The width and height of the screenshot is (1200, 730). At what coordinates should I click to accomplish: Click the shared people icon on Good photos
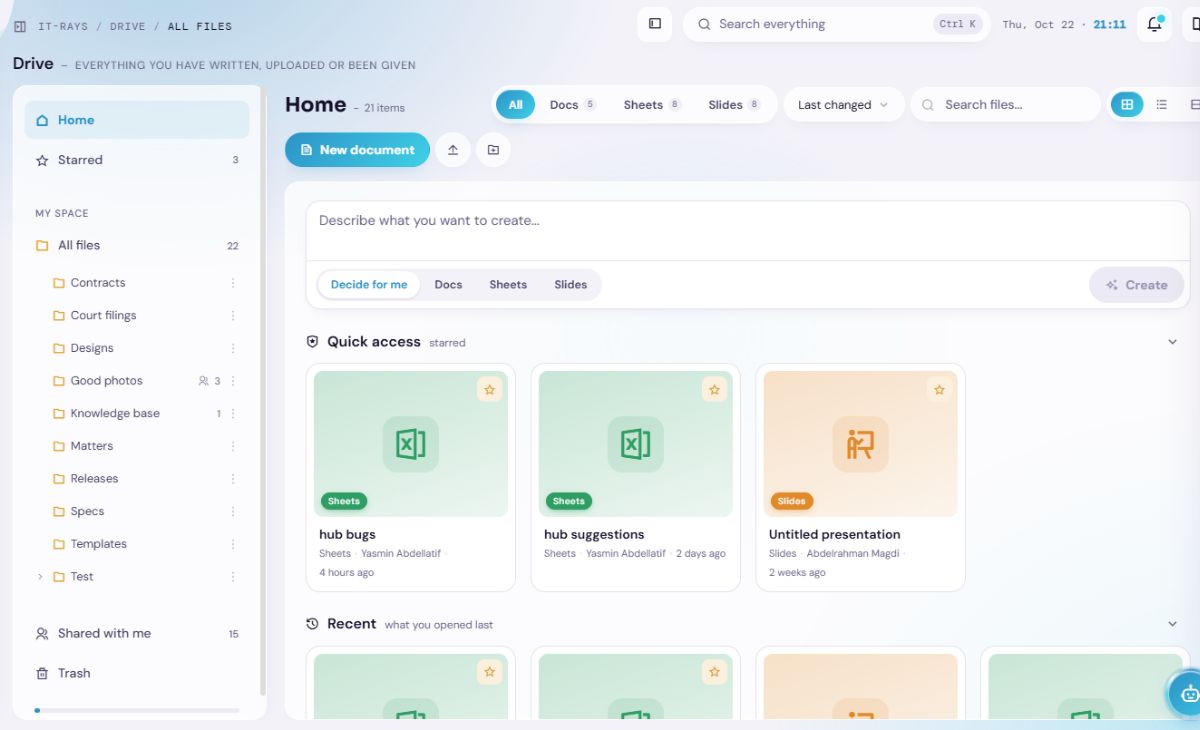pos(204,381)
